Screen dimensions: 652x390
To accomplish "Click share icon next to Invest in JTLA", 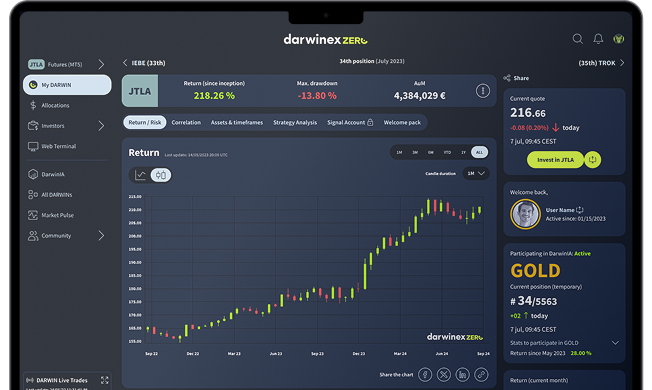I will [x=593, y=160].
